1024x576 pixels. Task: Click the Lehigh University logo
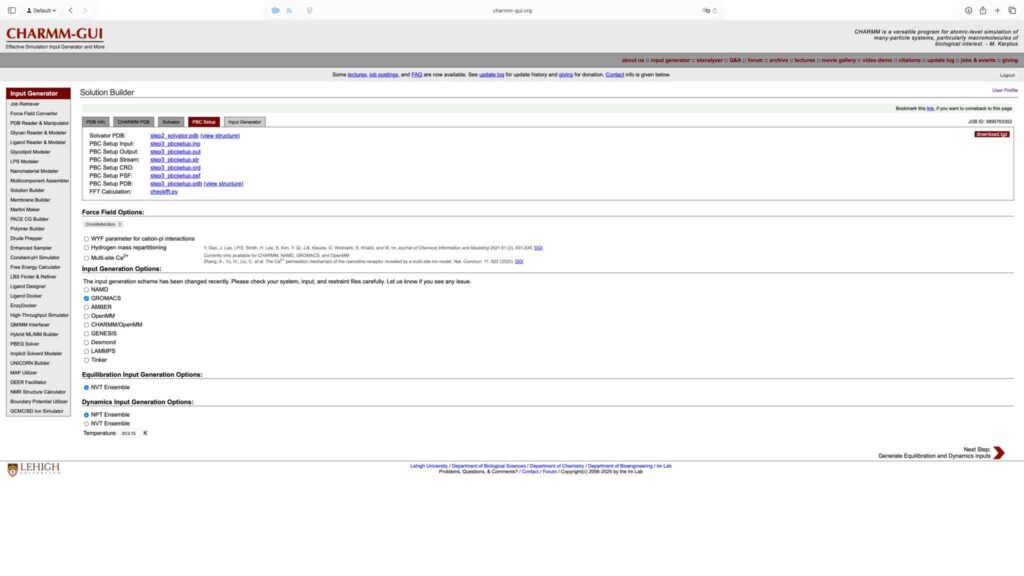coord(34,469)
